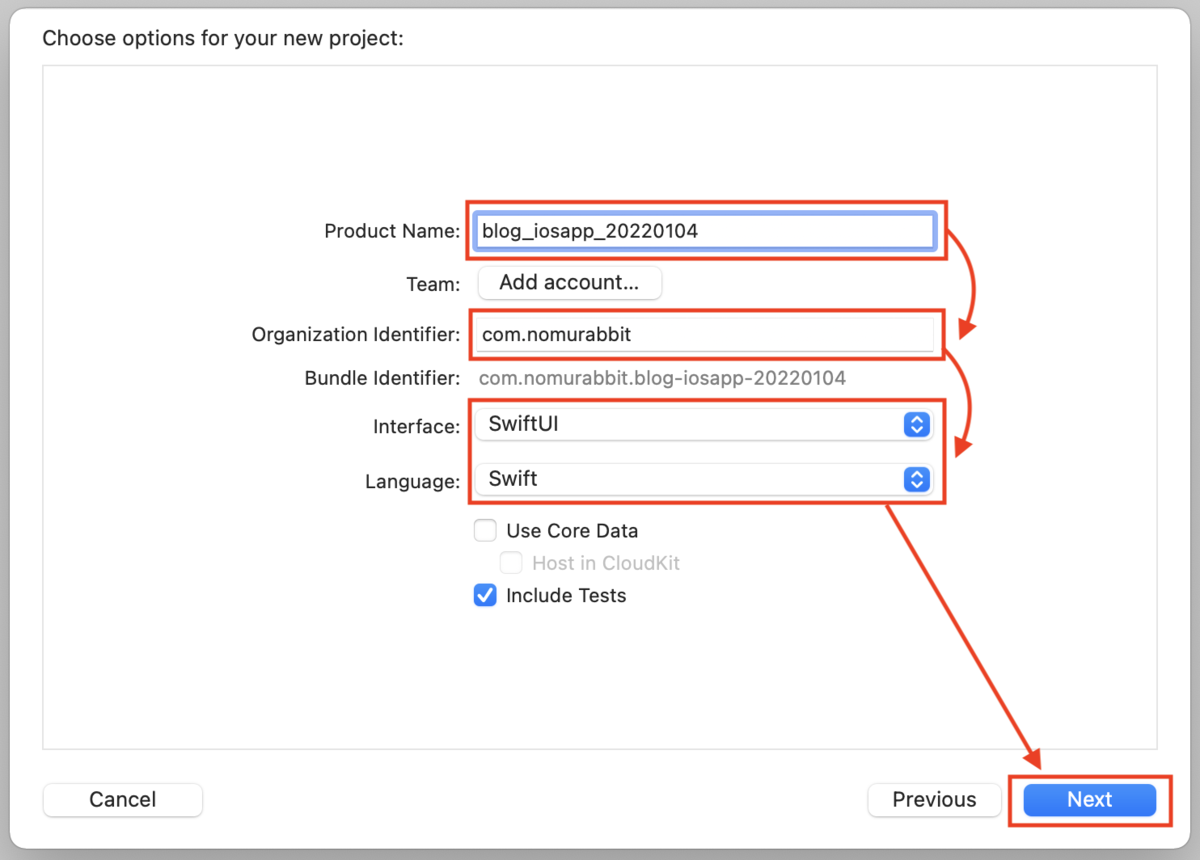Image resolution: width=1200 pixels, height=860 pixels.
Task: Click the Bundle Identifier value text
Action: point(662,379)
